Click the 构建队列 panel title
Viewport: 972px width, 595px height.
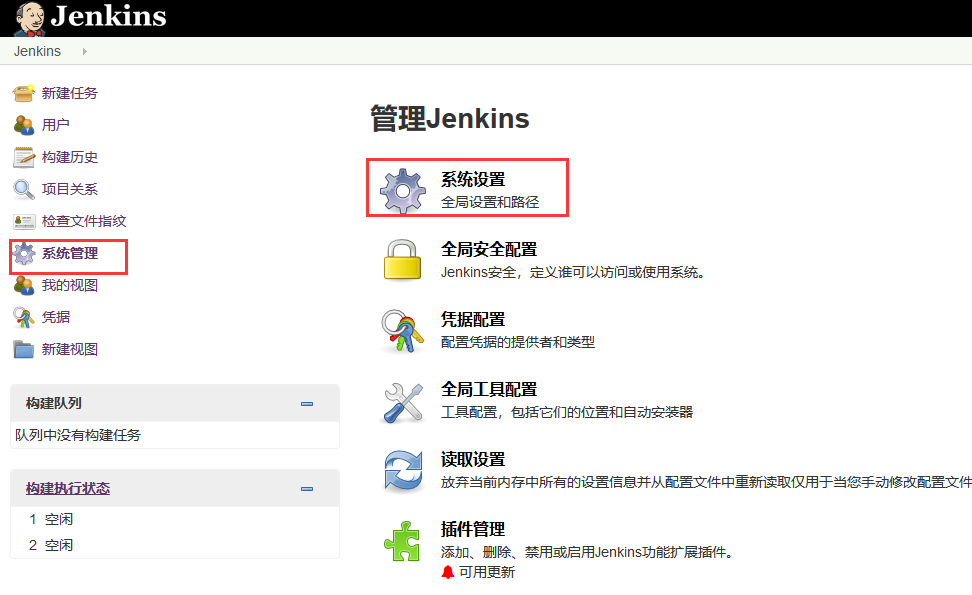tap(53, 403)
